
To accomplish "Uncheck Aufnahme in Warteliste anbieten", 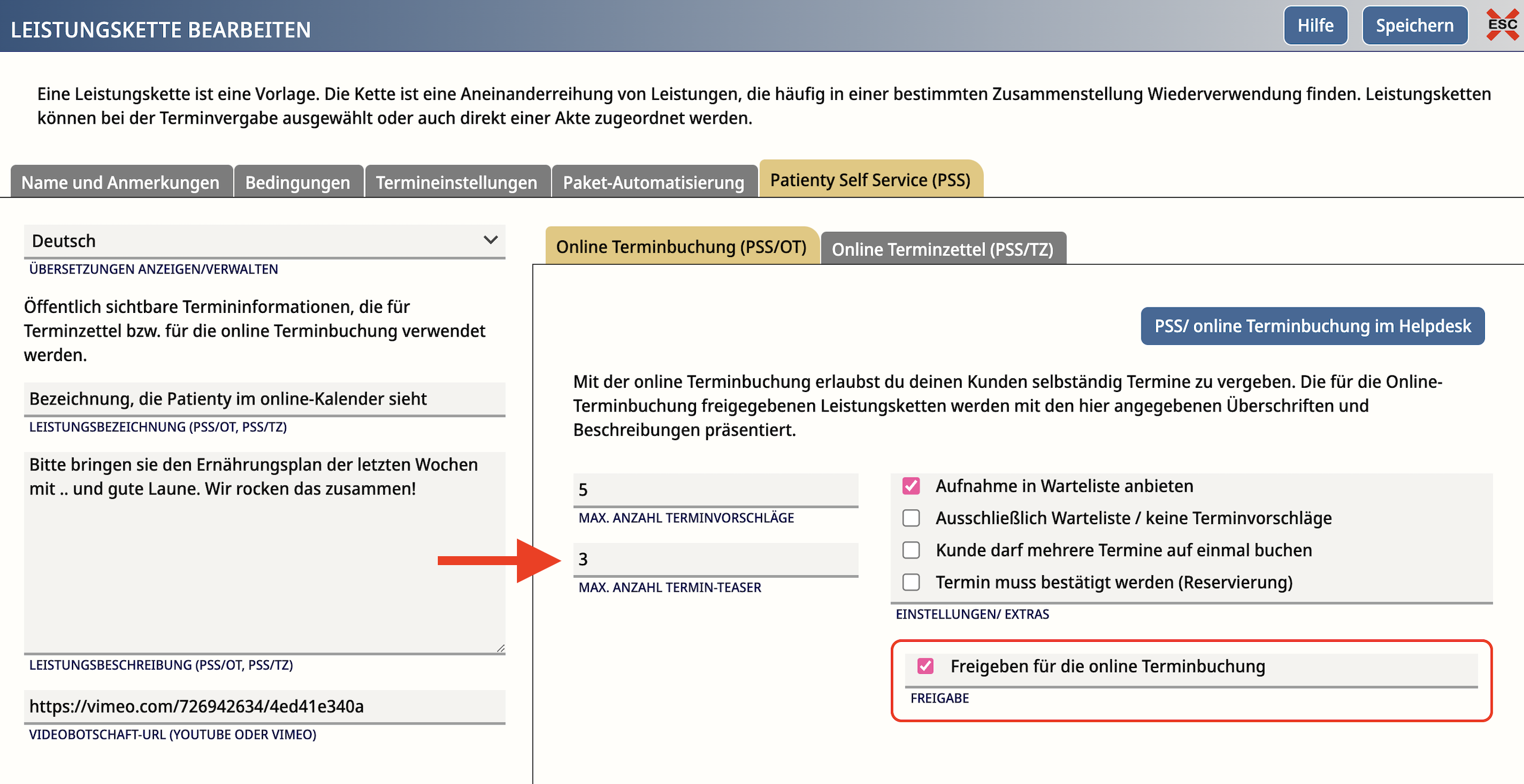I will (x=911, y=486).
